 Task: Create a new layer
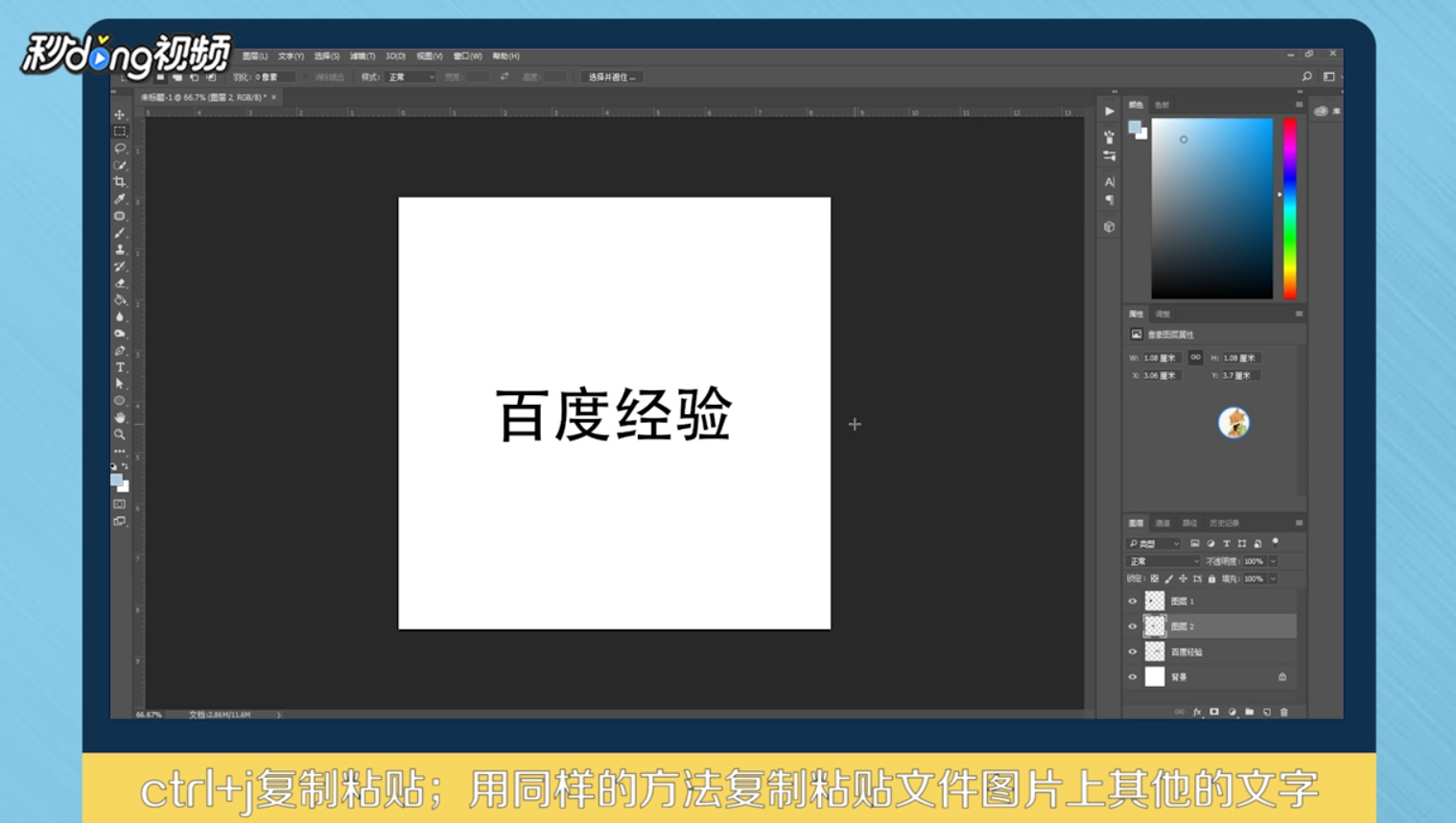[x=1267, y=712]
